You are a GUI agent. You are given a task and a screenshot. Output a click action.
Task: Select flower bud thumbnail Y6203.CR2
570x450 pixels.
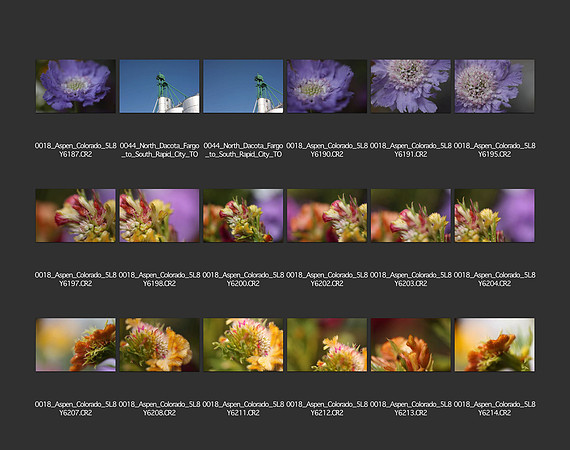click(411, 216)
